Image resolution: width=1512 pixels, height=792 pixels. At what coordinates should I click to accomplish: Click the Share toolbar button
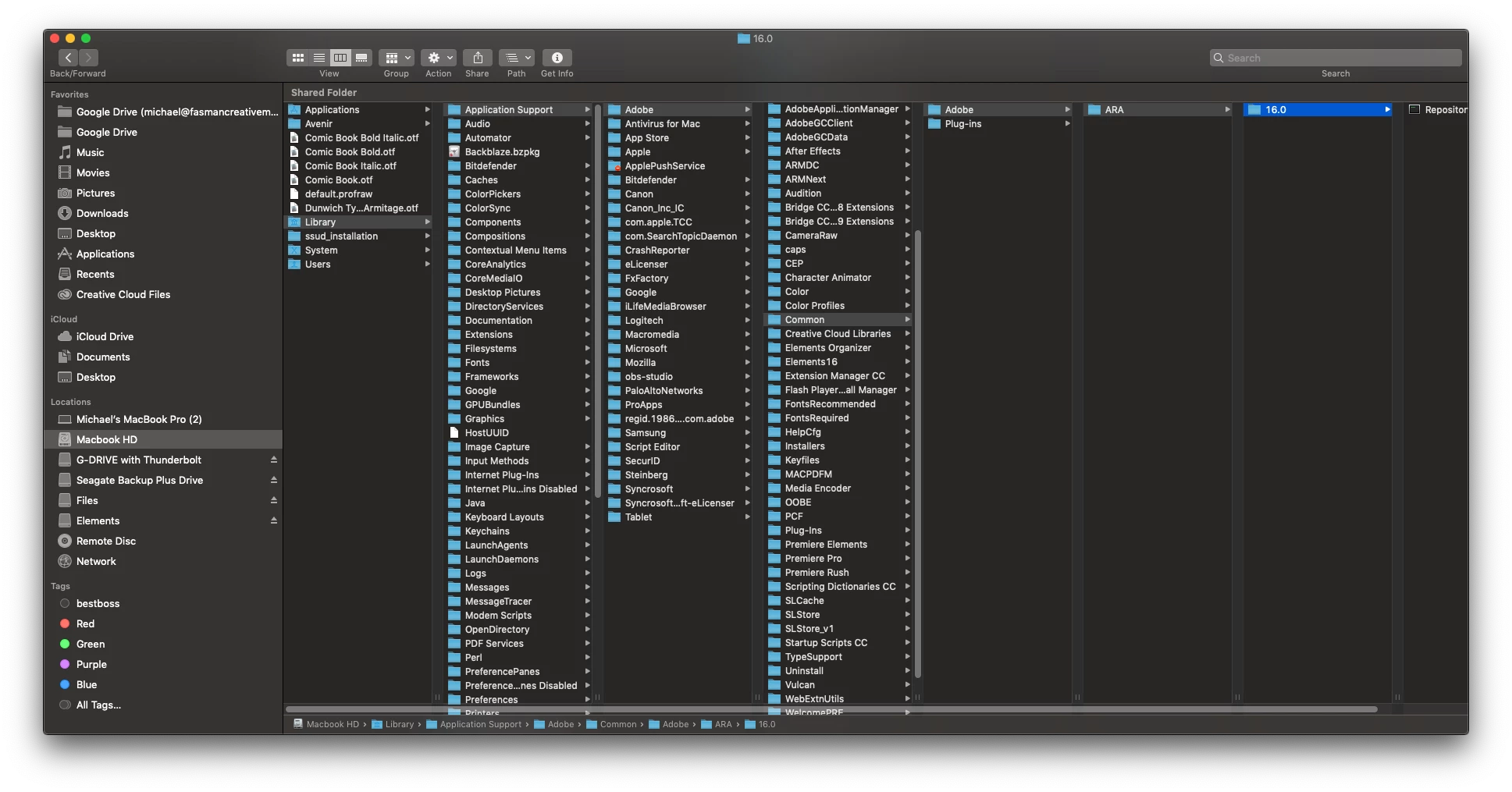[x=478, y=58]
